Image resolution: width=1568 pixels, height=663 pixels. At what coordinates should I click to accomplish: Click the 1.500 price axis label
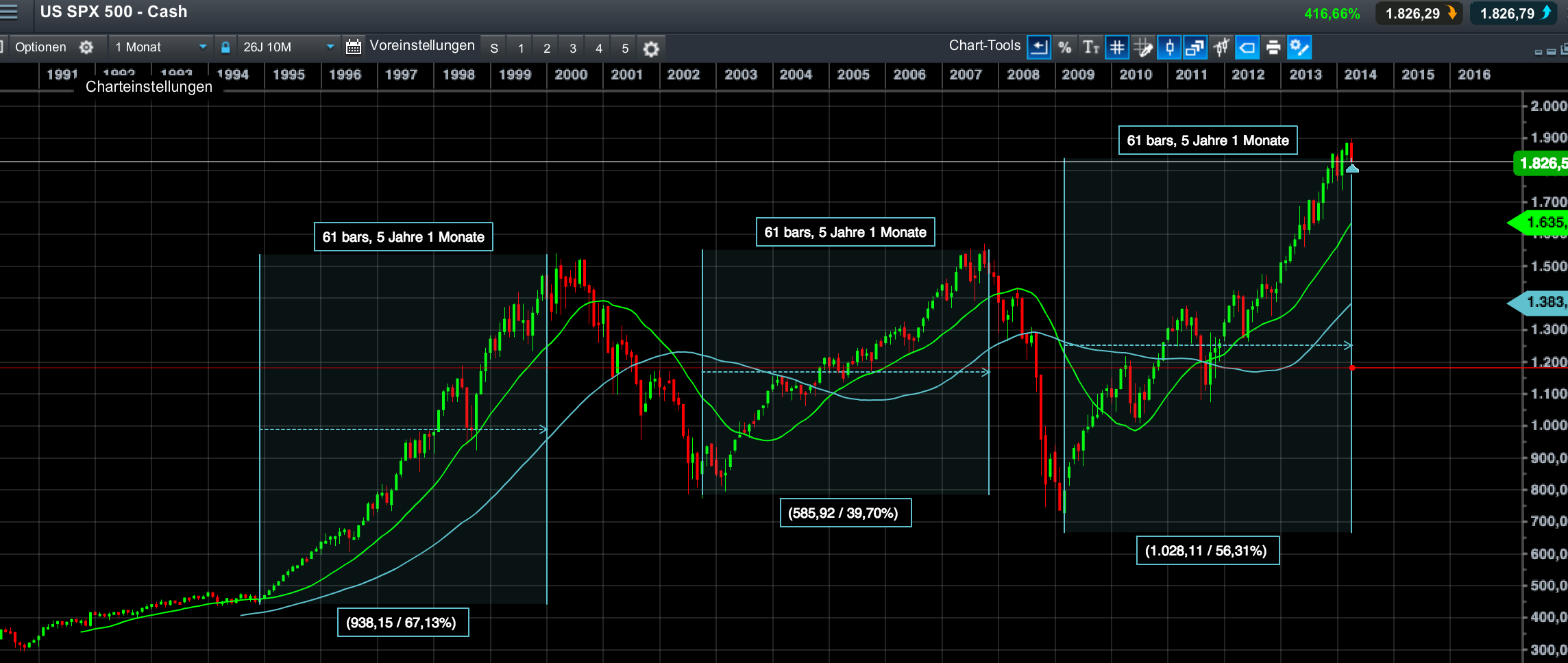(x=1548, y=266)
